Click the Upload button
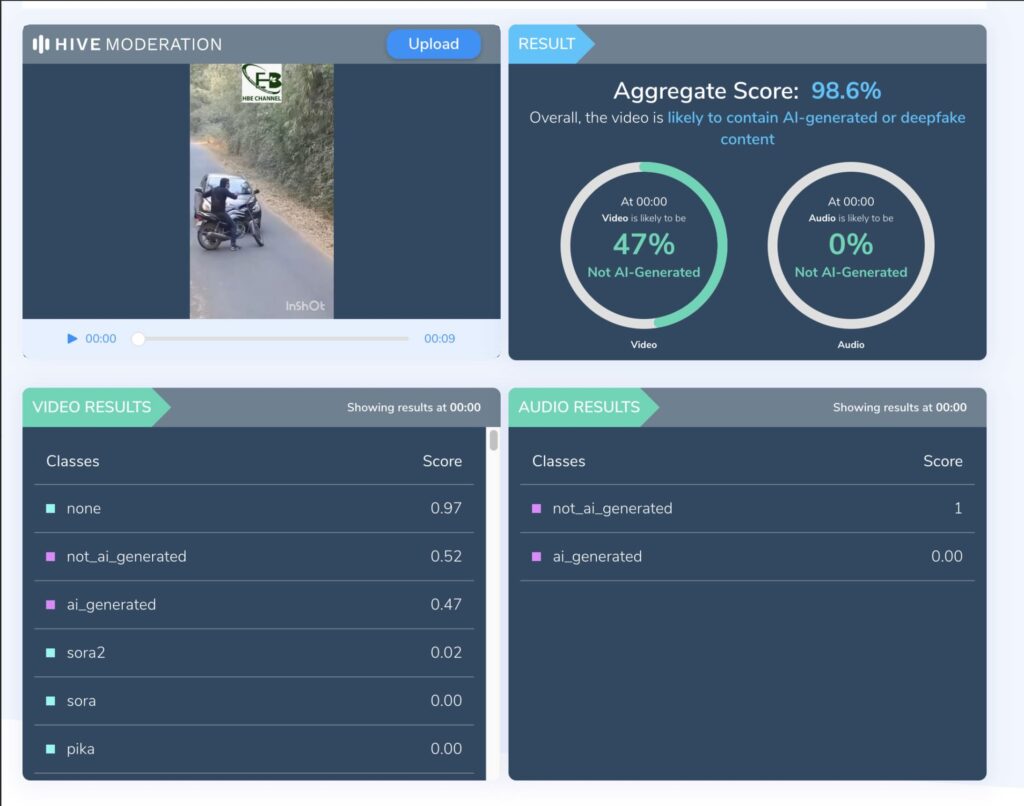Image resolution: width=1024 pixels, height=806 pixels. [x=433, y=44]
